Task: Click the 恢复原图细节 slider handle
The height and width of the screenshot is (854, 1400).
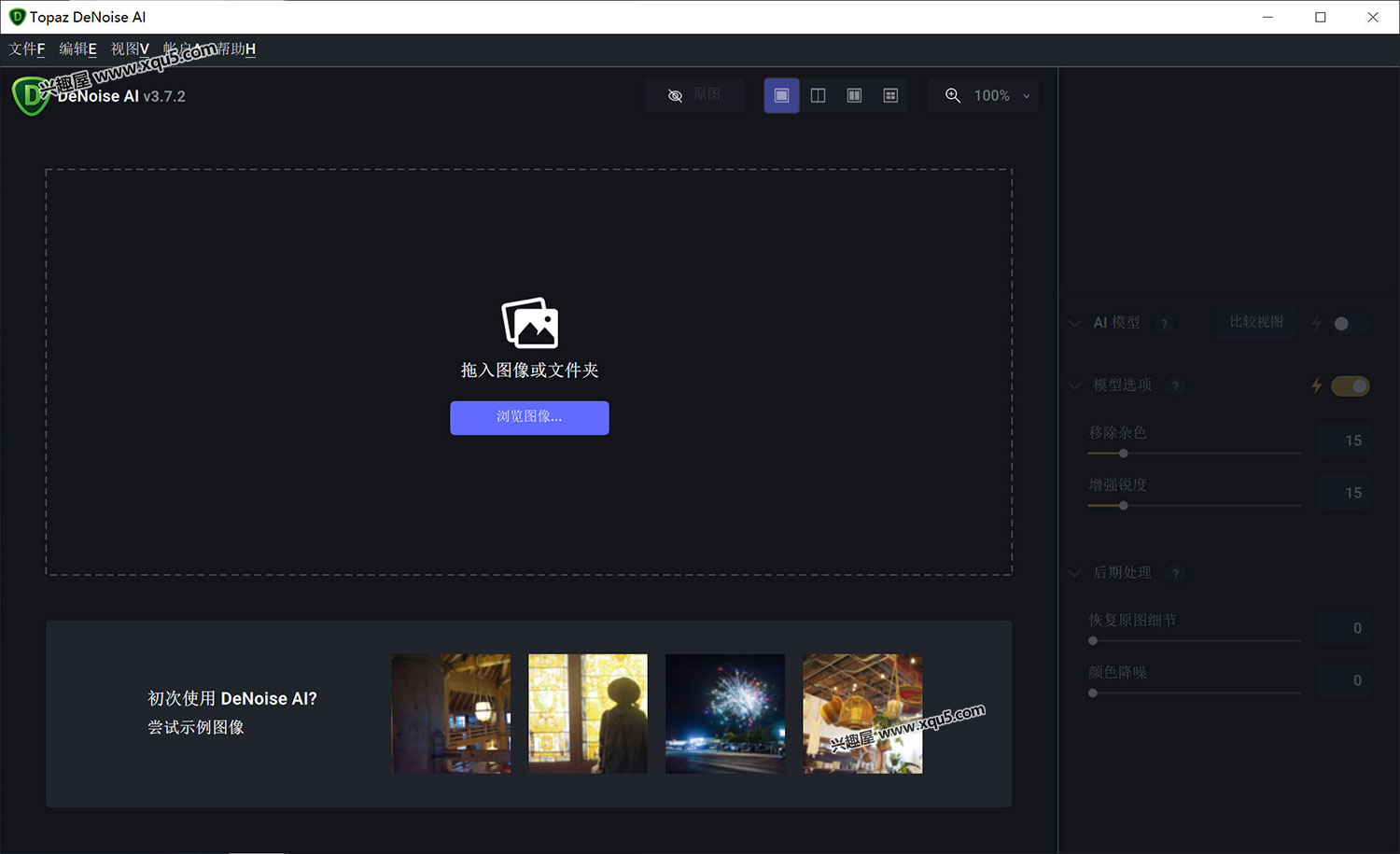Action: (x=1093, y=641)
